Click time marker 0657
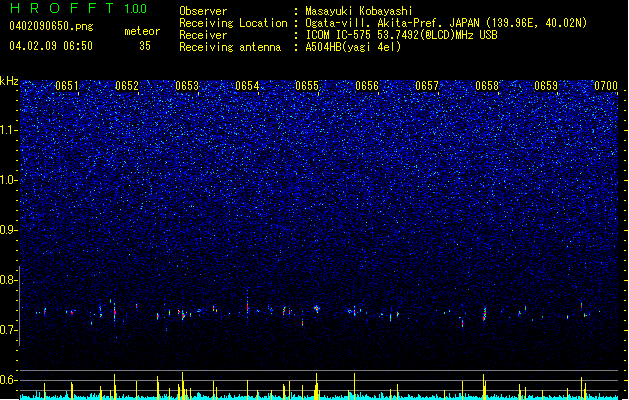 (427, 86)
